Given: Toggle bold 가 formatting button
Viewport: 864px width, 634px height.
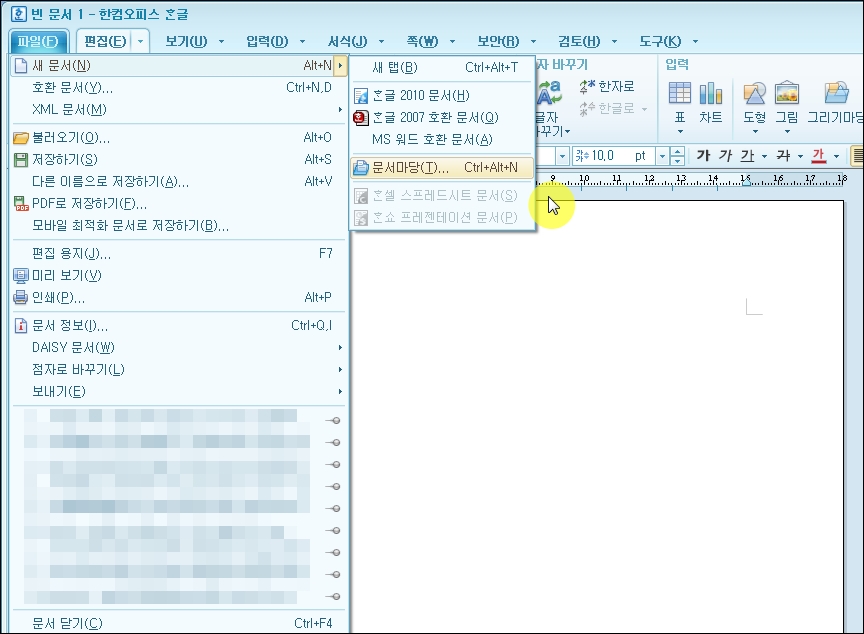Looking at the screenshot, I should pyautogui.click(x=703, y=156).
